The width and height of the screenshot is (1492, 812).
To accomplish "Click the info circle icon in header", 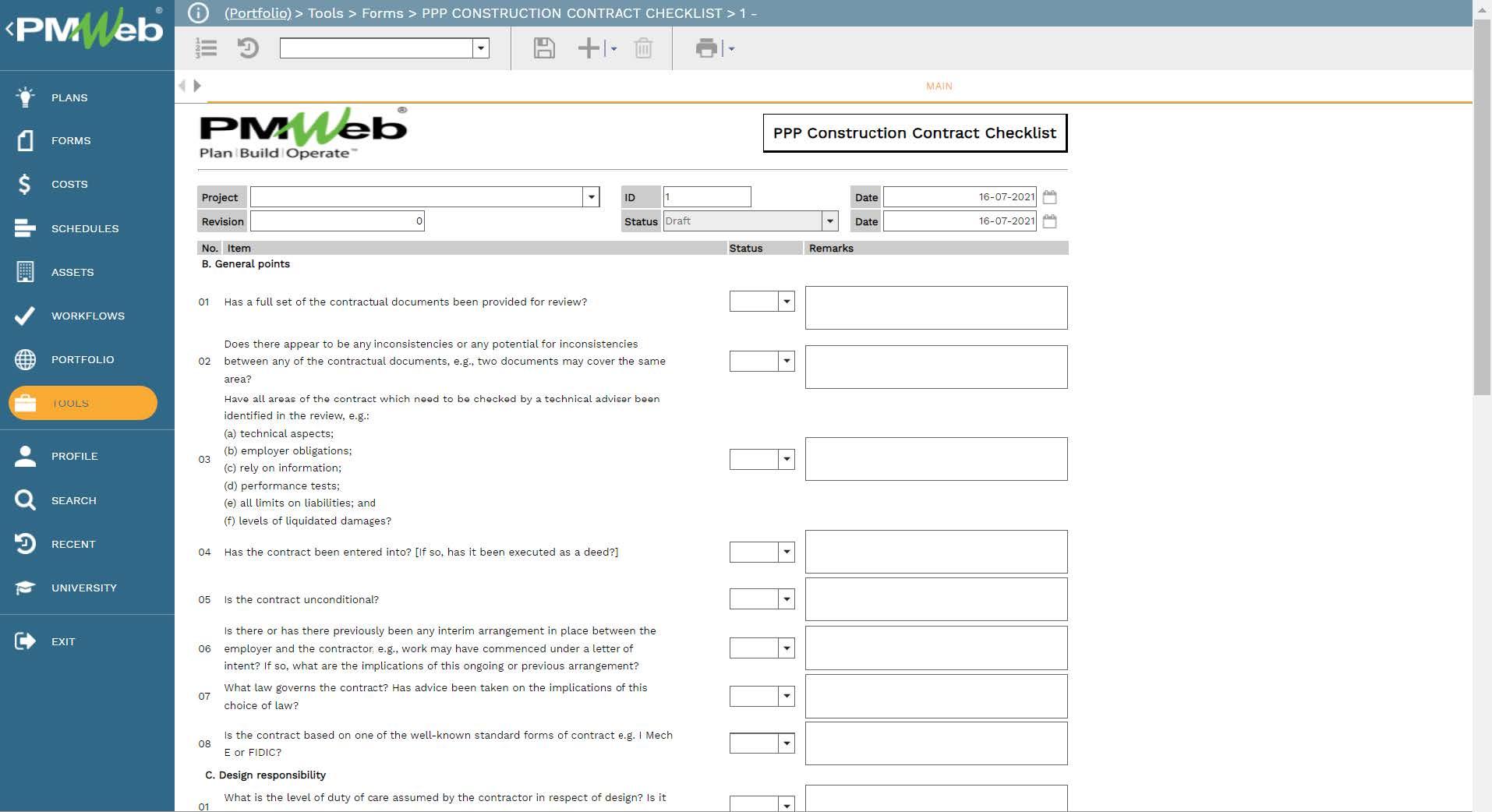I will (x=199, y=13).
